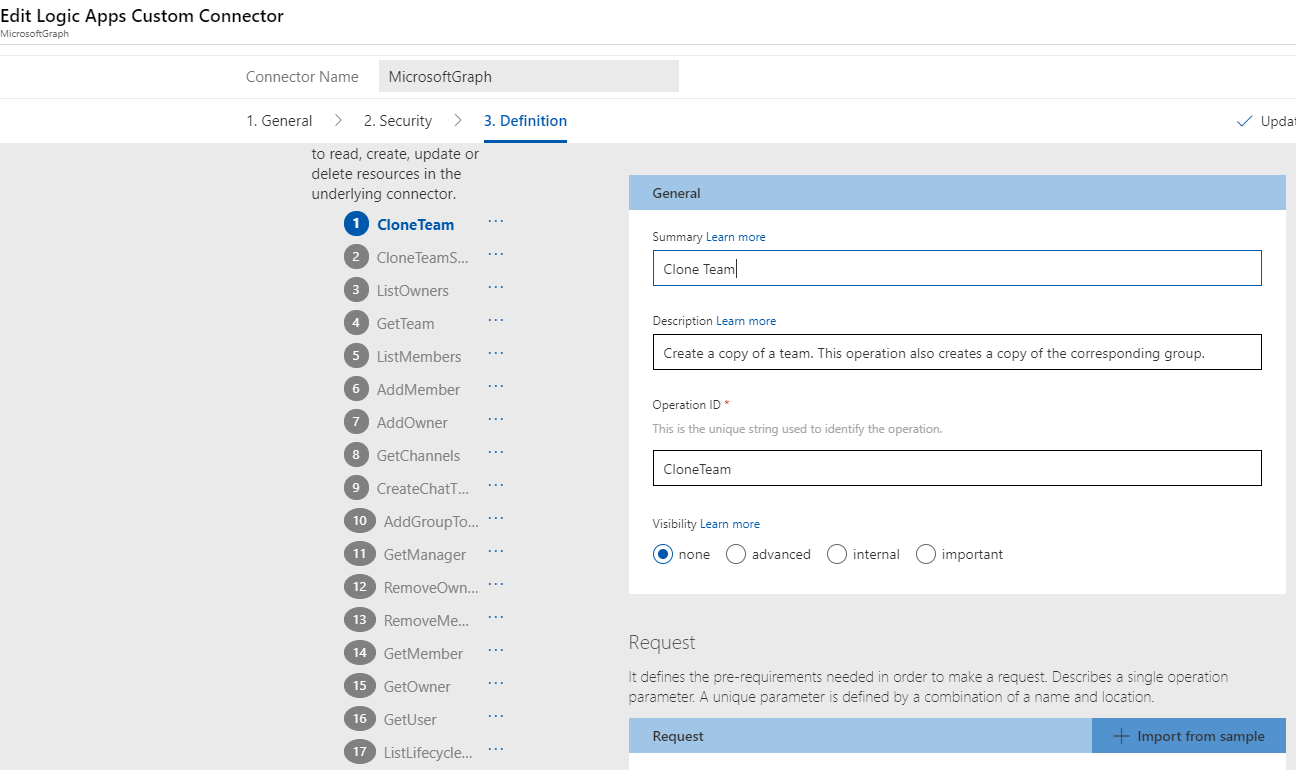The width and height of the screenshot is (1296, 770).
Task: Click the General section header
Action: (957, 193)
